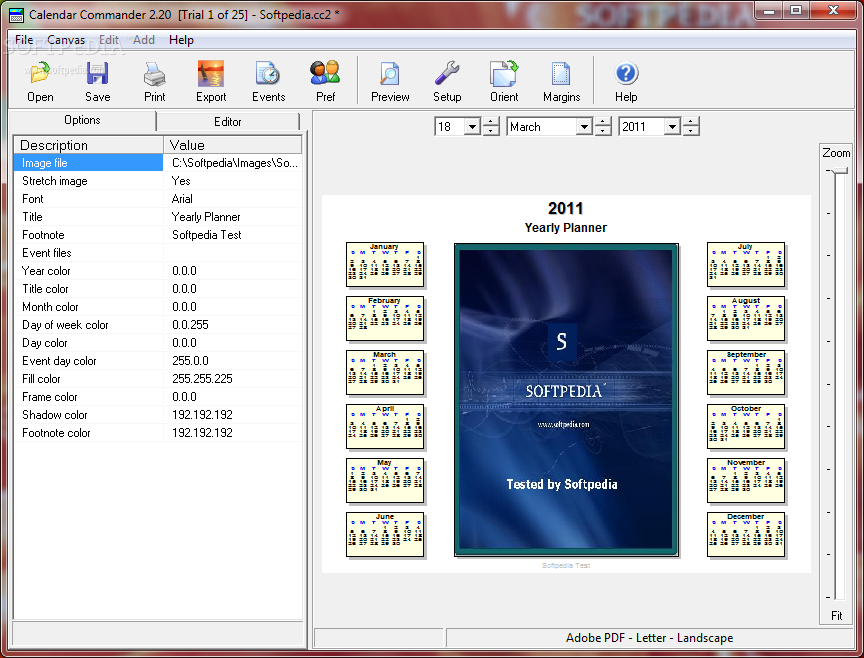Select the Shadow color row
Screen dimensions: 864x658
[158, 415]
